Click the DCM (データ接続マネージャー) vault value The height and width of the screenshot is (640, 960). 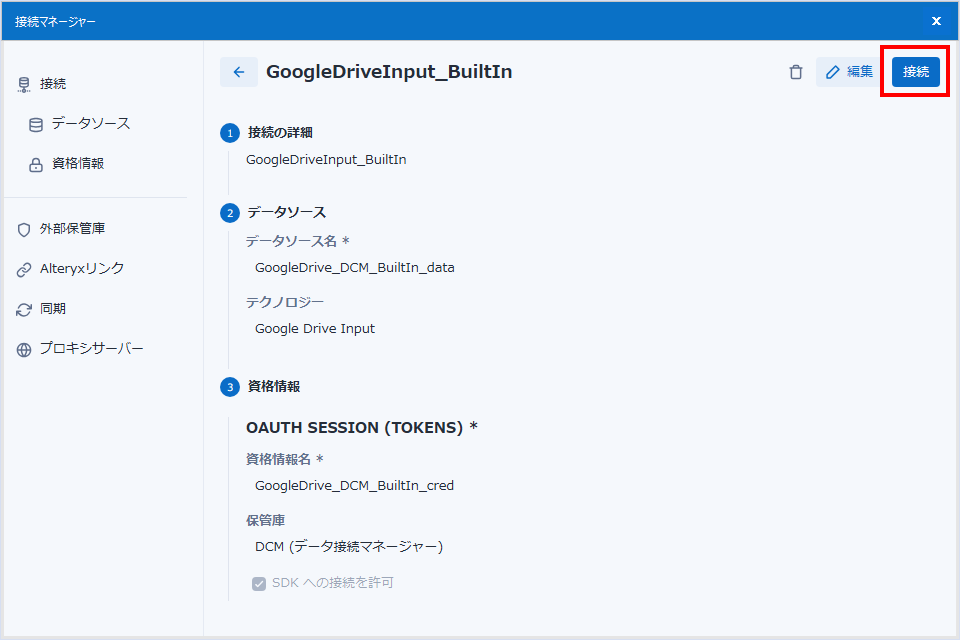coord(348,547)
